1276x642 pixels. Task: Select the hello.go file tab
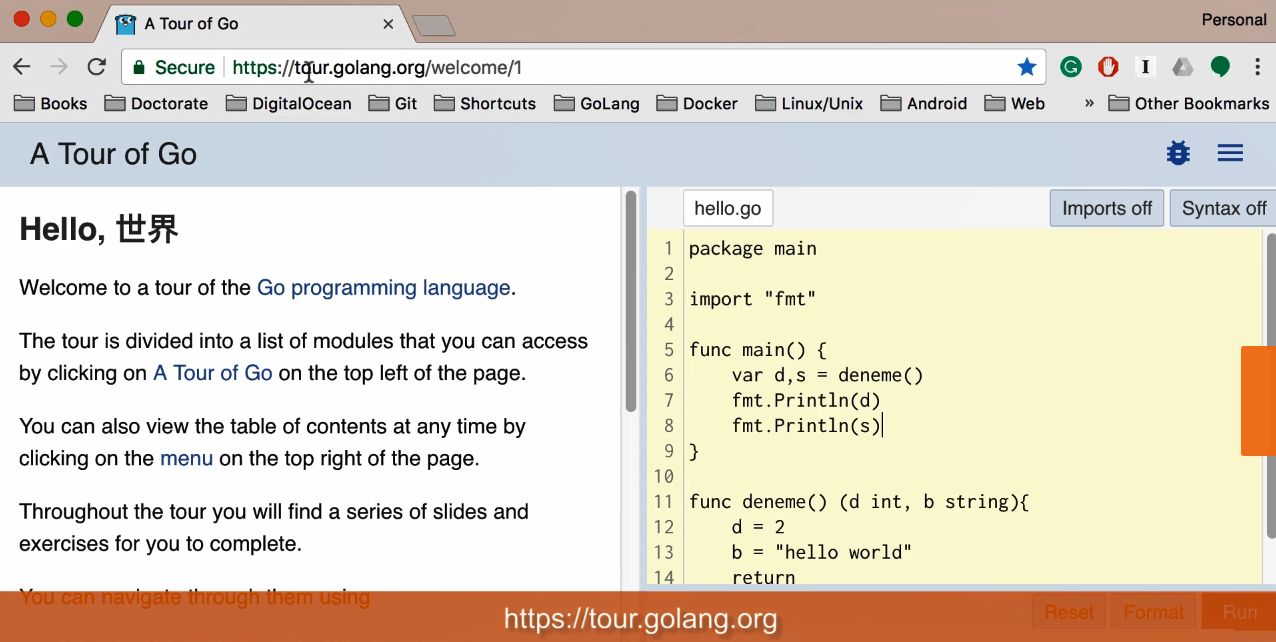pyautogui.click(x=728, y=208)
